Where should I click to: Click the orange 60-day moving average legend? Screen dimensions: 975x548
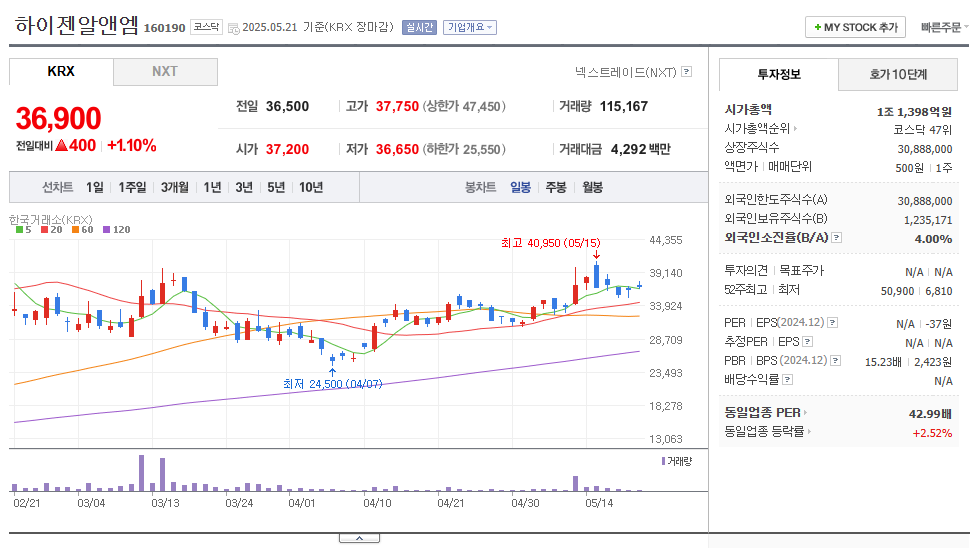pos(83,230)
